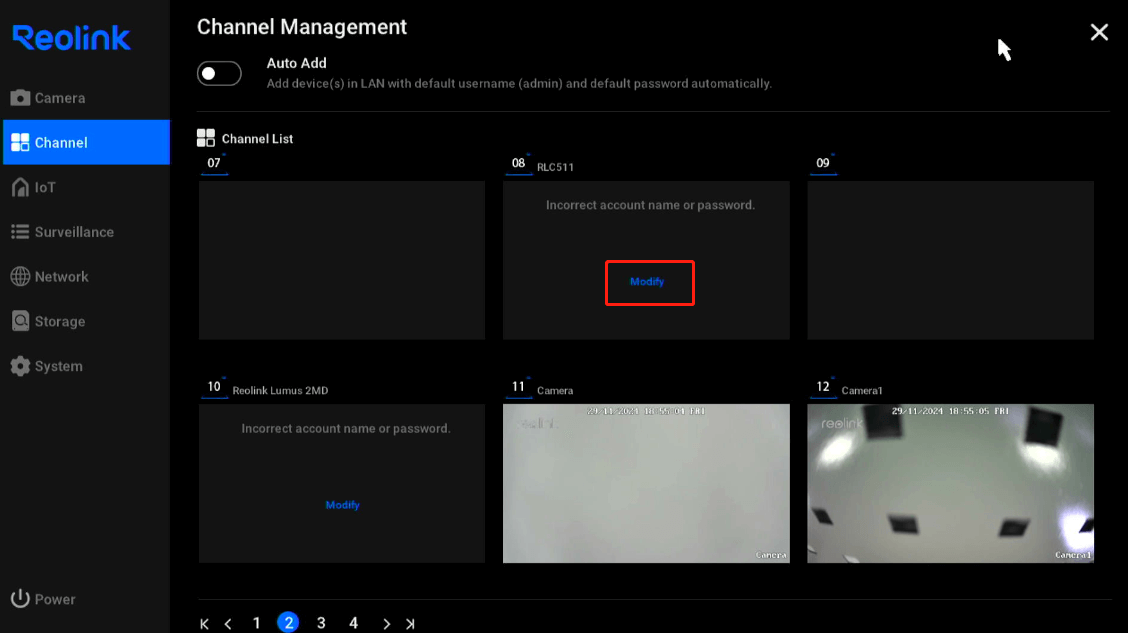
Task: Click the Reolink Lumus 2MD channel name
Action: 280,391
